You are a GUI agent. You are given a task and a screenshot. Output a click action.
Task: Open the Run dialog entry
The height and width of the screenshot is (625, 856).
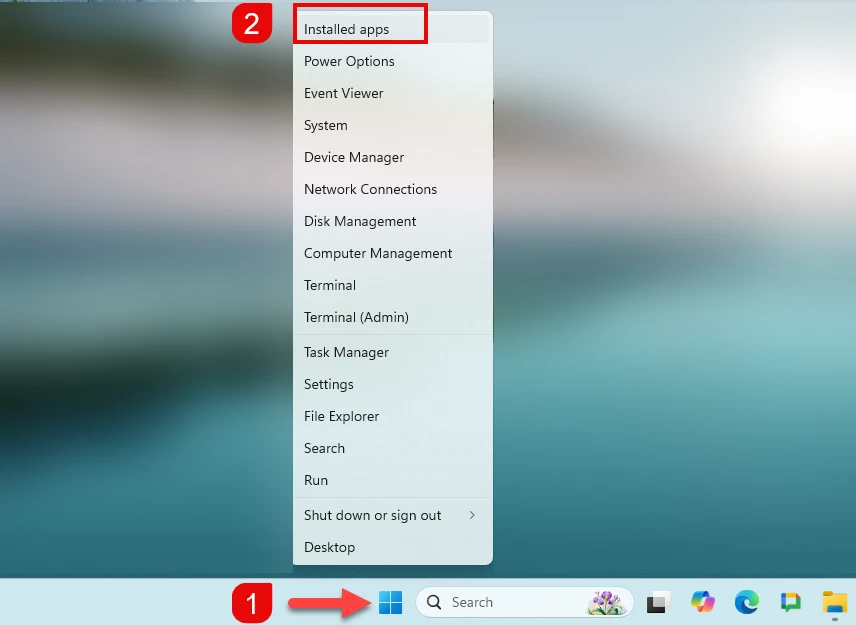pyautogui.click(x=393, y=480)
